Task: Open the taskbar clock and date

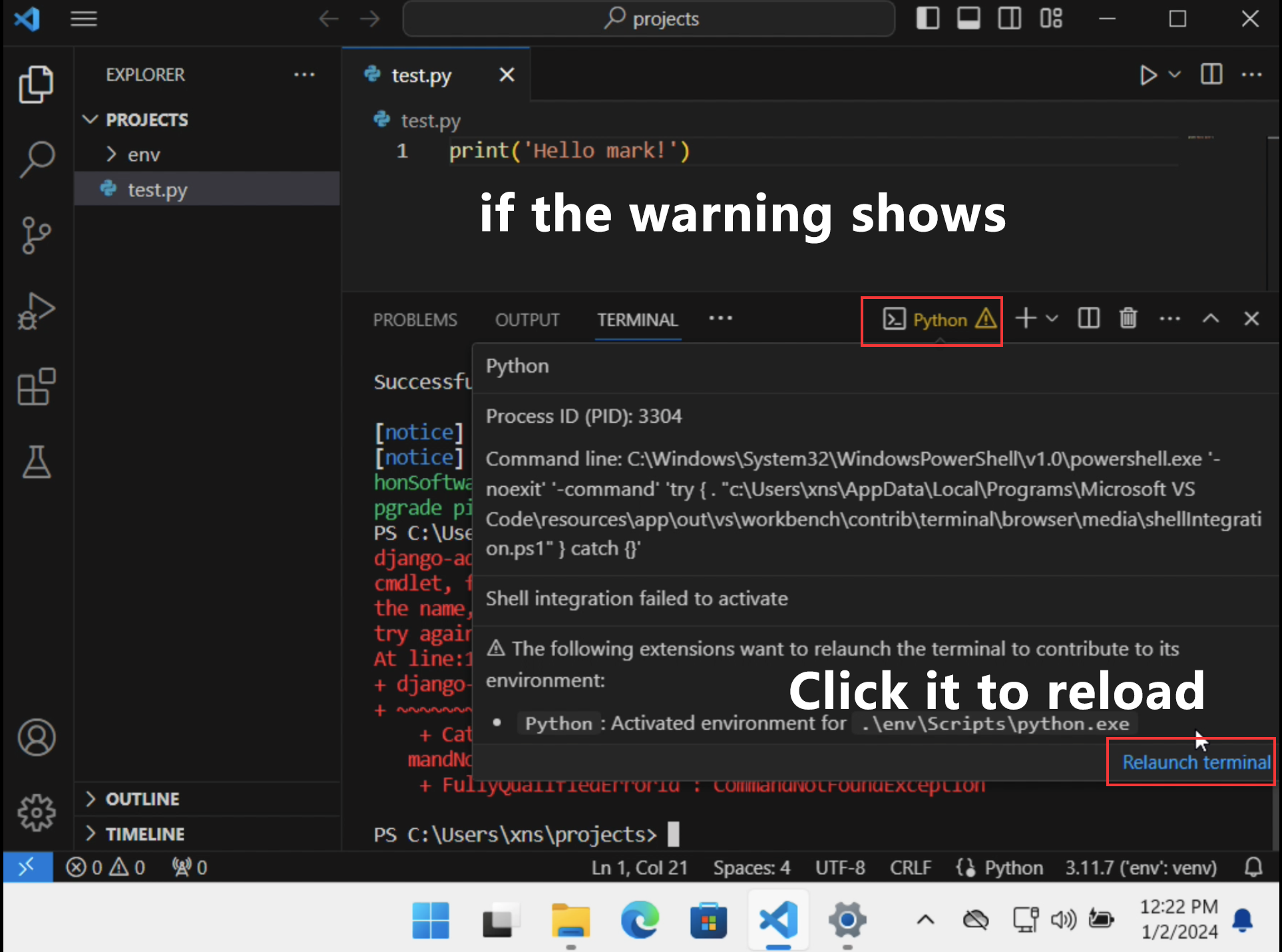Action: pyautogui.click(x=1179, y=919)
